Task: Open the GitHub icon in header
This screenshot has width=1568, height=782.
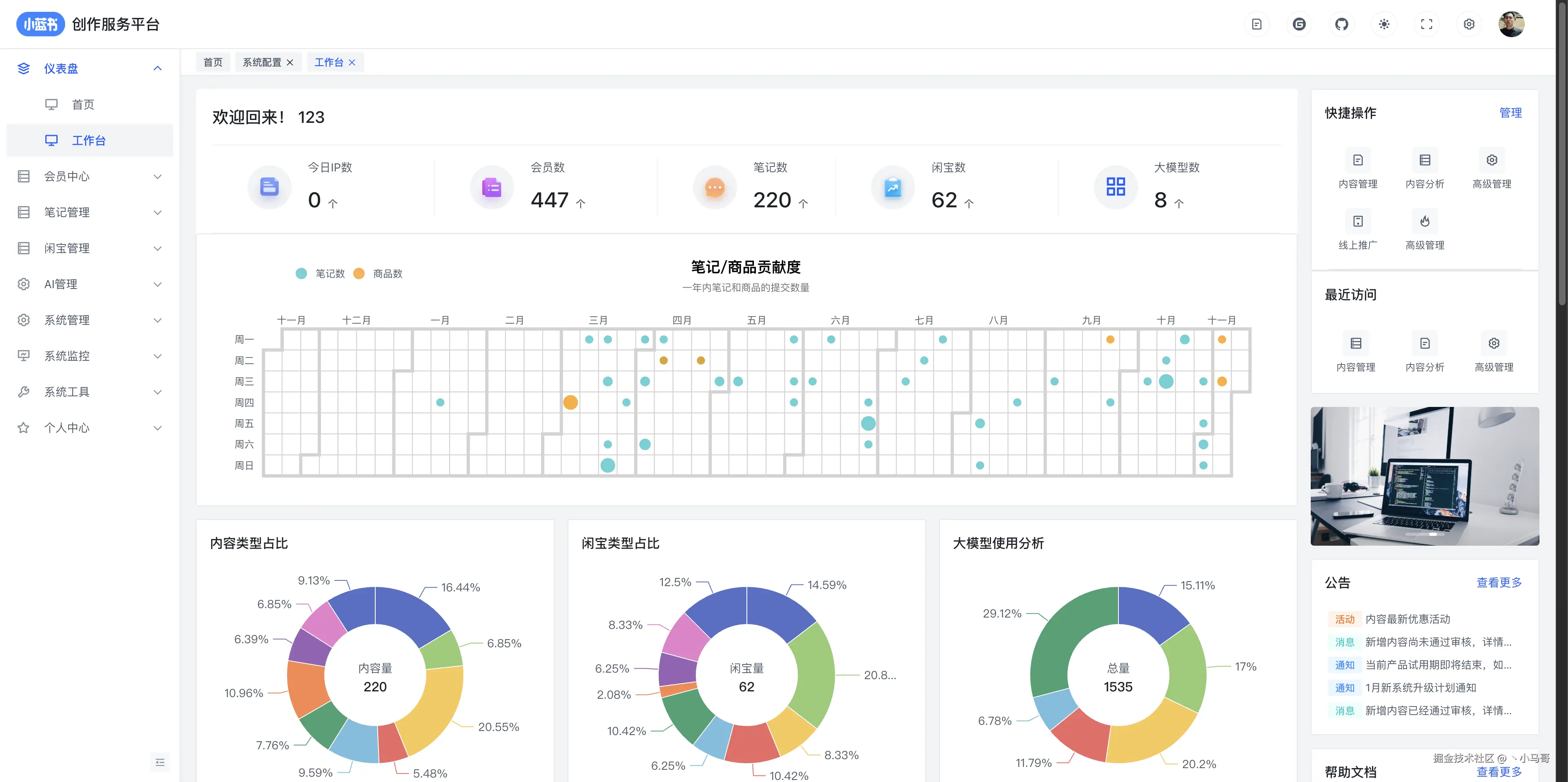Action: pos(1341,24)
